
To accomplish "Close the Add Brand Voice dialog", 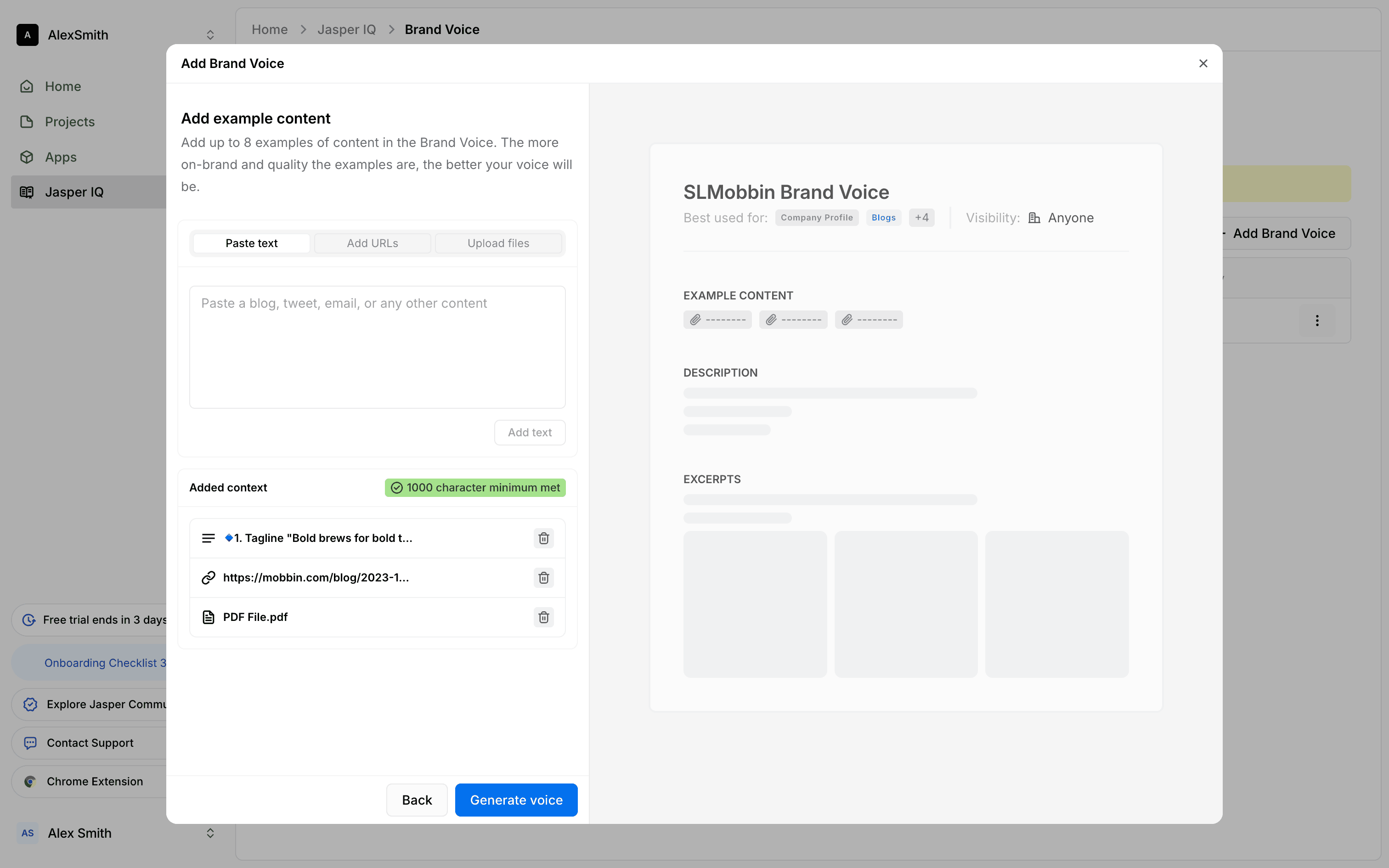I will tap(1203, 64).
